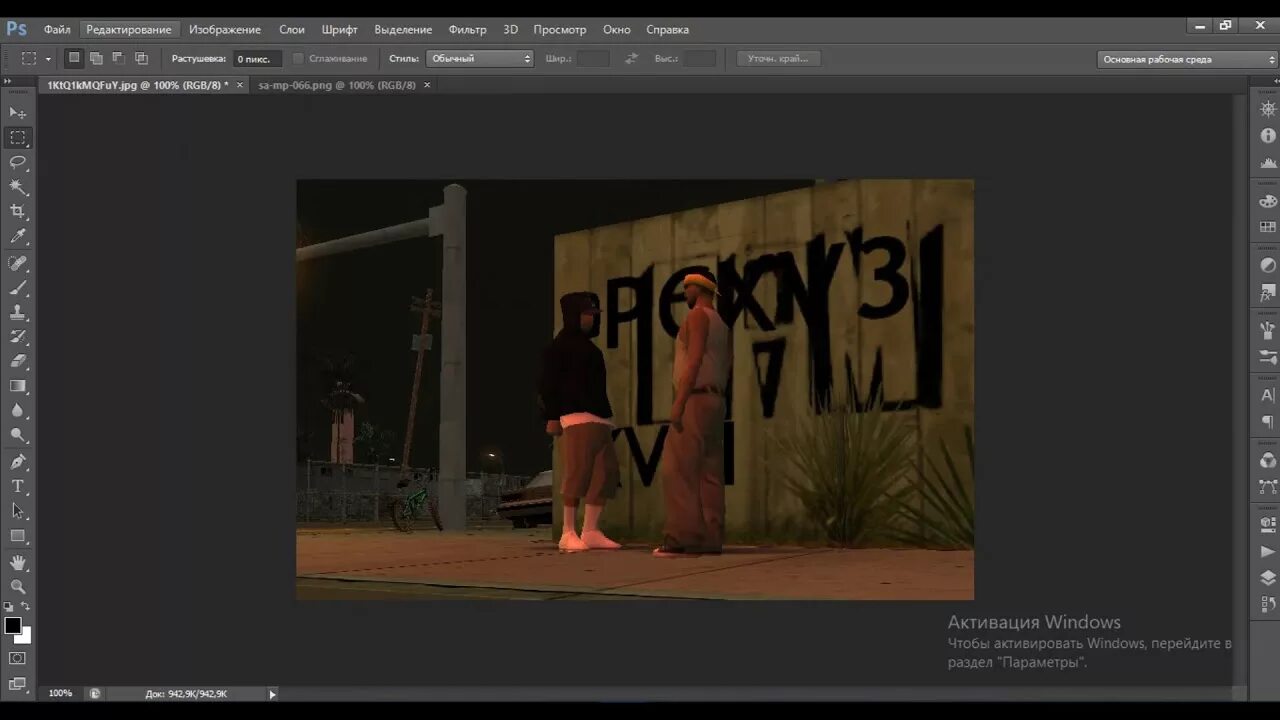1280x720 pixels.
Task: Toggle Quick Mask mode
Action: pos(18,658)
